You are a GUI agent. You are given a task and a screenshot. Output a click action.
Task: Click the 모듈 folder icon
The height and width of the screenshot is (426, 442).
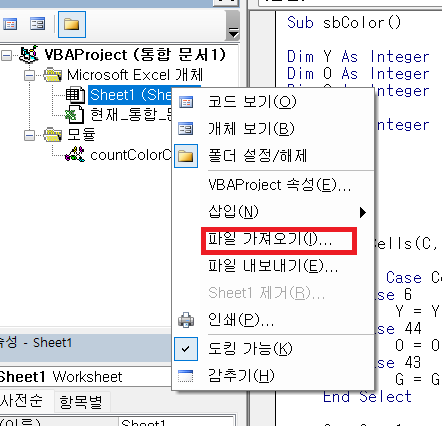pyautogui.click(x=53, y=135)
